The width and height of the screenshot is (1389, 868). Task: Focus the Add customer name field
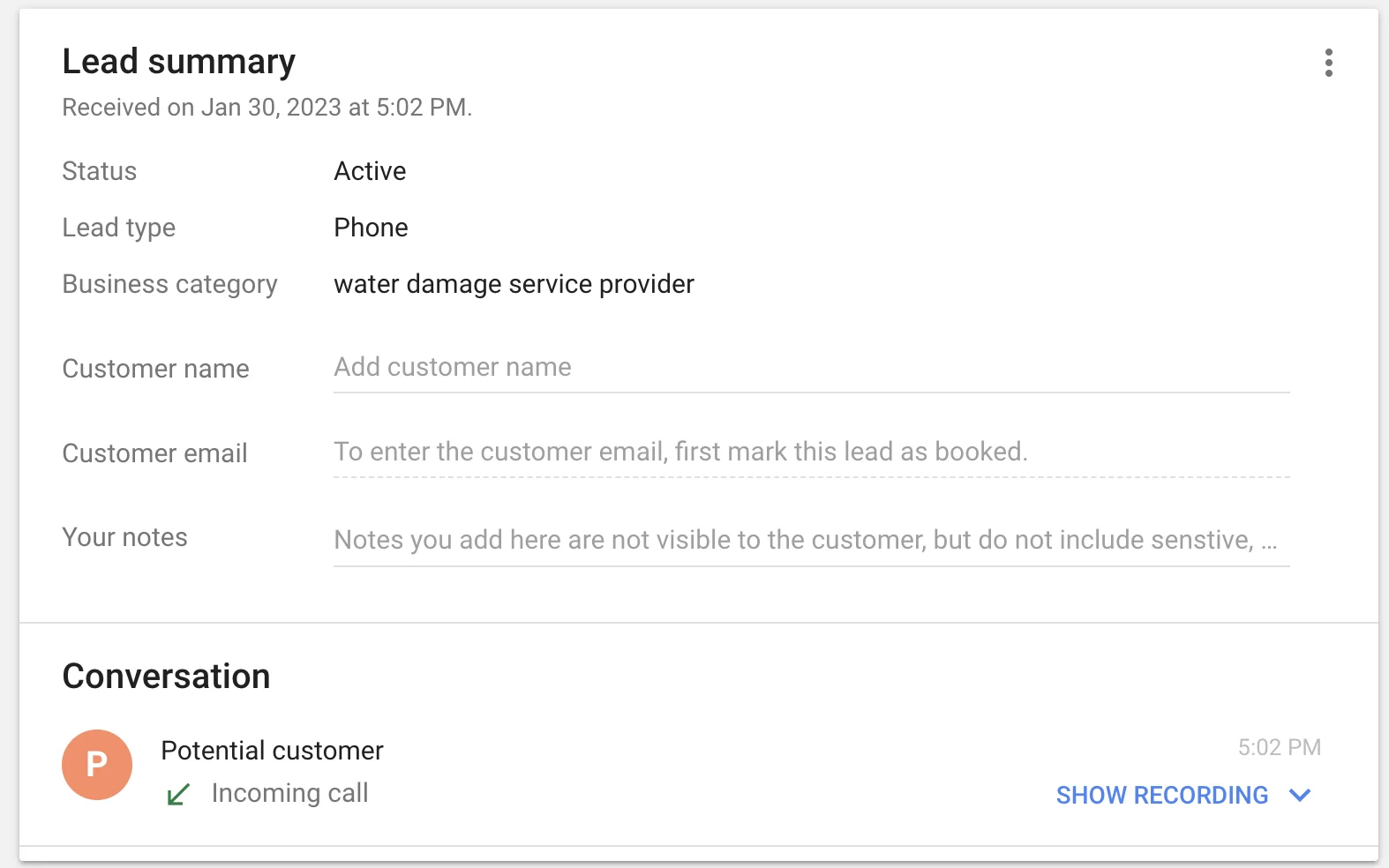(x=810, y=367)
